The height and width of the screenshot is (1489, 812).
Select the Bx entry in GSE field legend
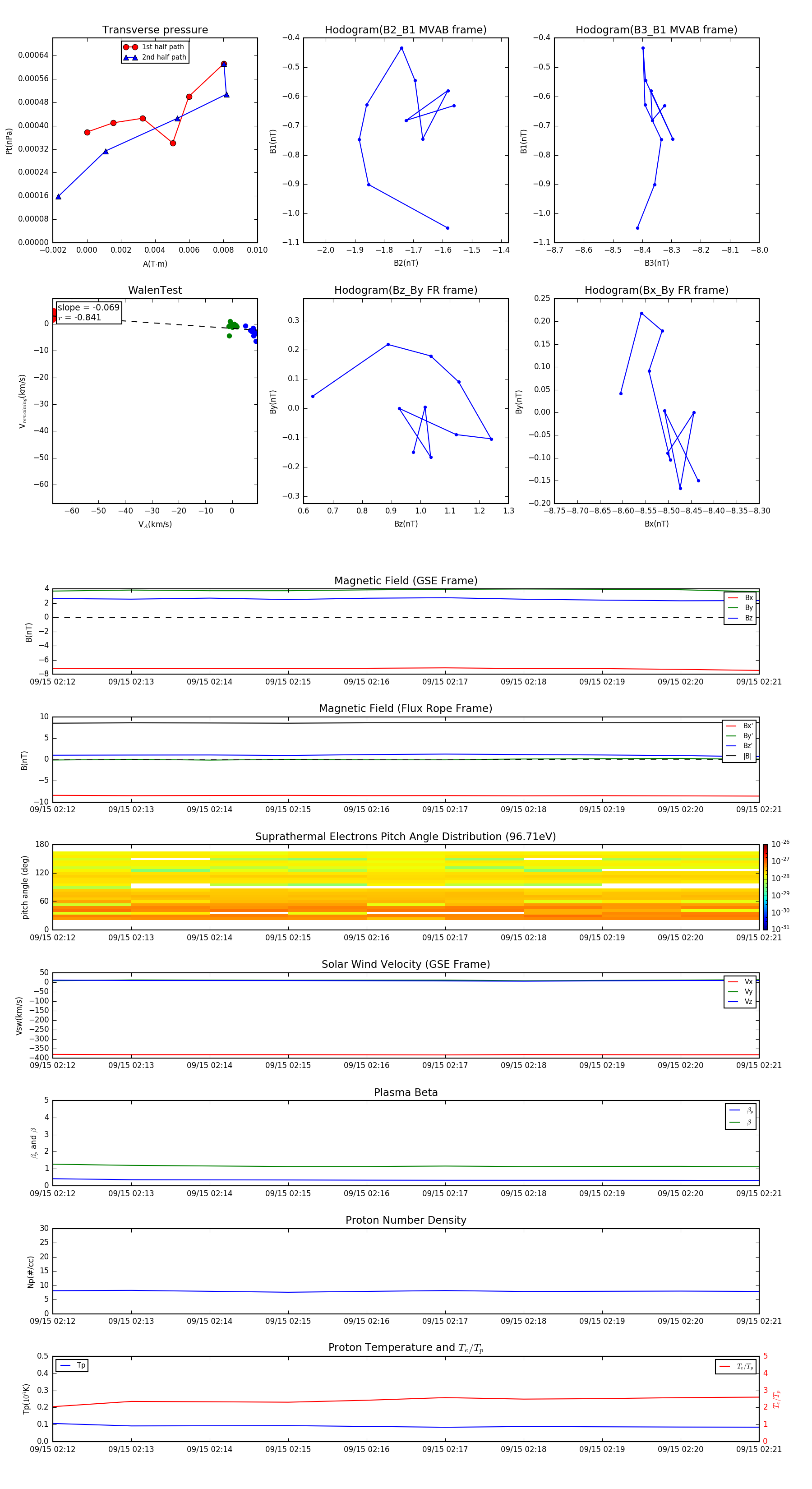click(740, 598)
